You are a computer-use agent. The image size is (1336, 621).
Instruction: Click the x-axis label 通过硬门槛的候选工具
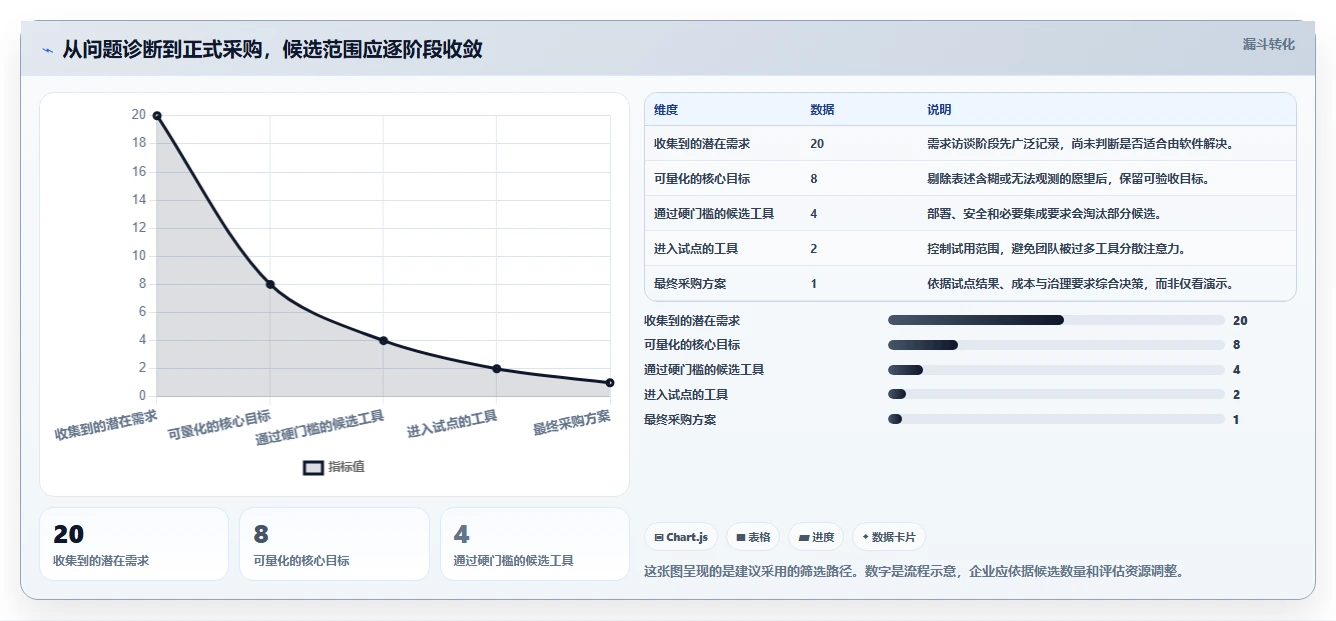pos(320,428)
